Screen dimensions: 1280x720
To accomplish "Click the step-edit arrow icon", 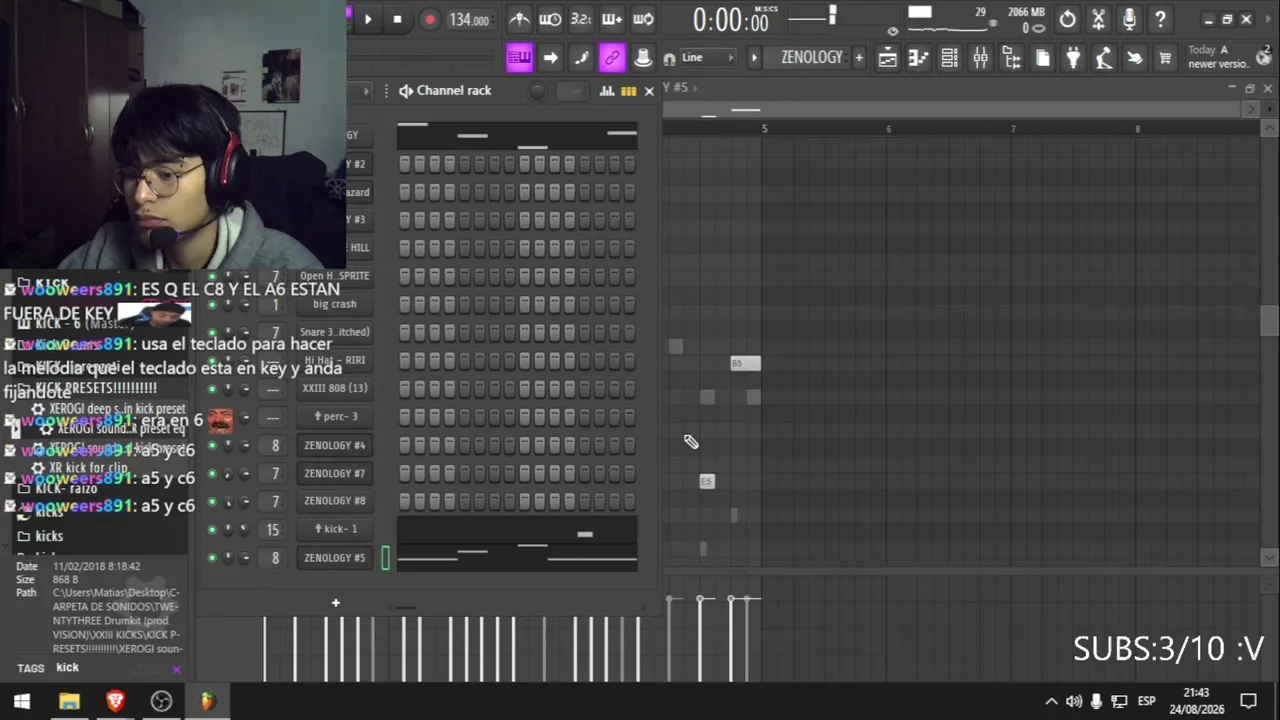I will click(550, 58).
